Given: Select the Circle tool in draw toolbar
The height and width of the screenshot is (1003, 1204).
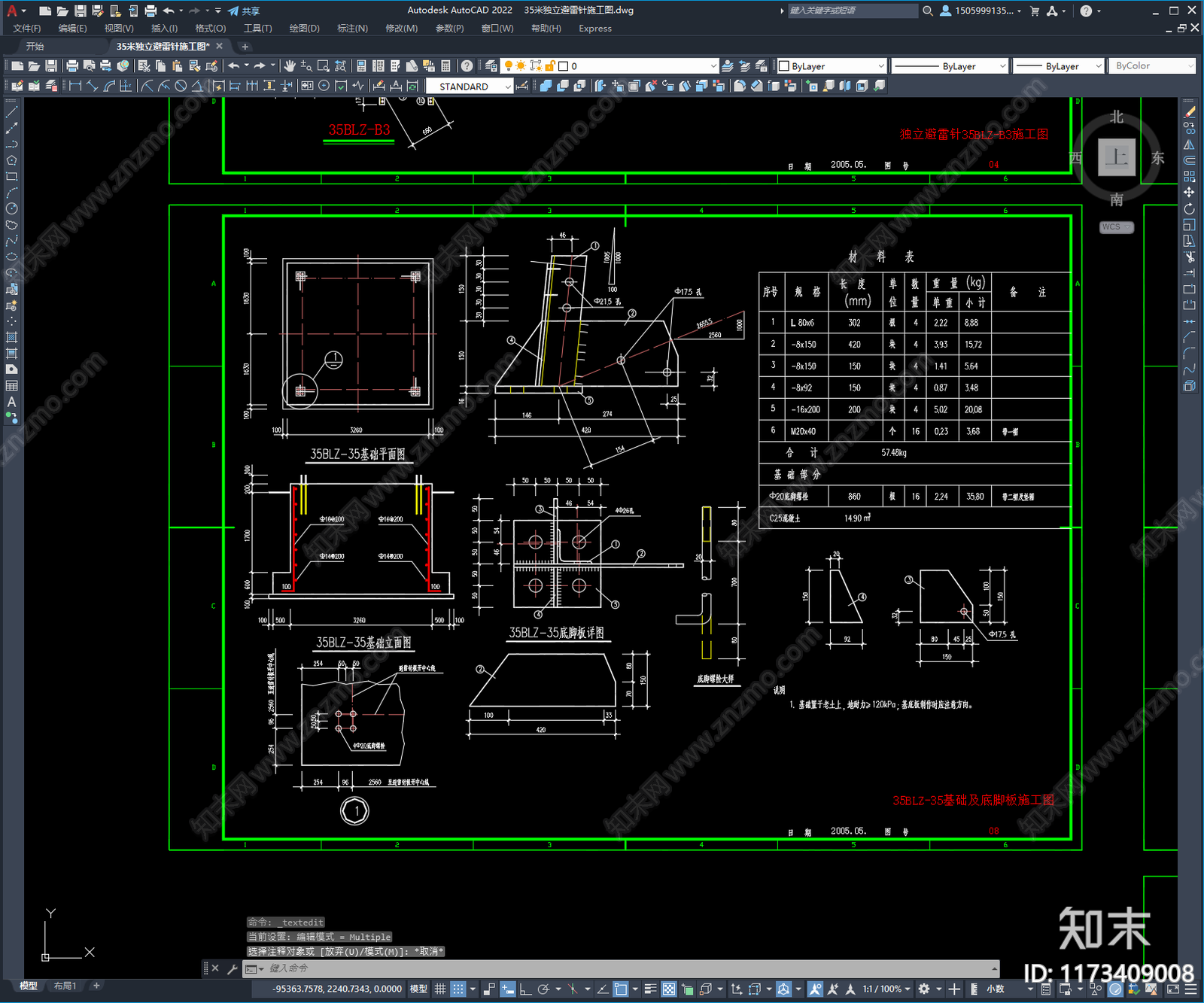Looking at the screenshot, I should coord(11,208).
